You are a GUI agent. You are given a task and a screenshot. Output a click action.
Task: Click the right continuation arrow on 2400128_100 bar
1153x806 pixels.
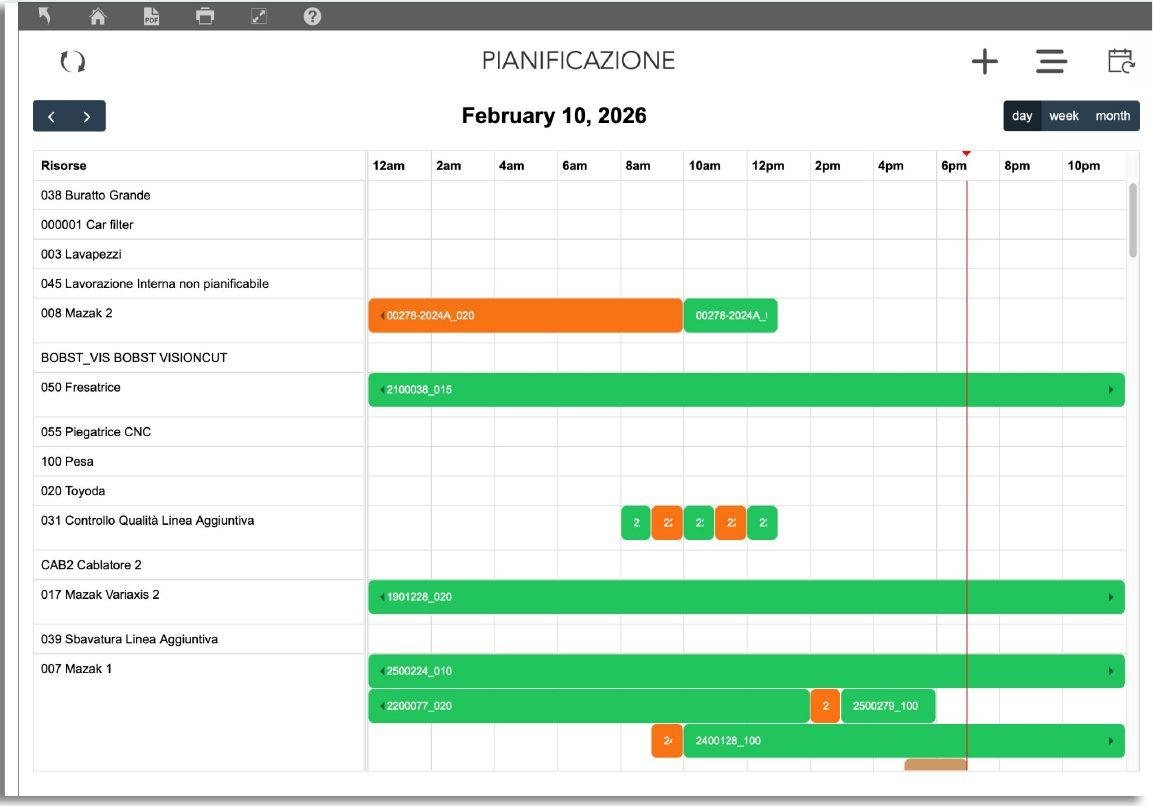tap(1110, 741)
